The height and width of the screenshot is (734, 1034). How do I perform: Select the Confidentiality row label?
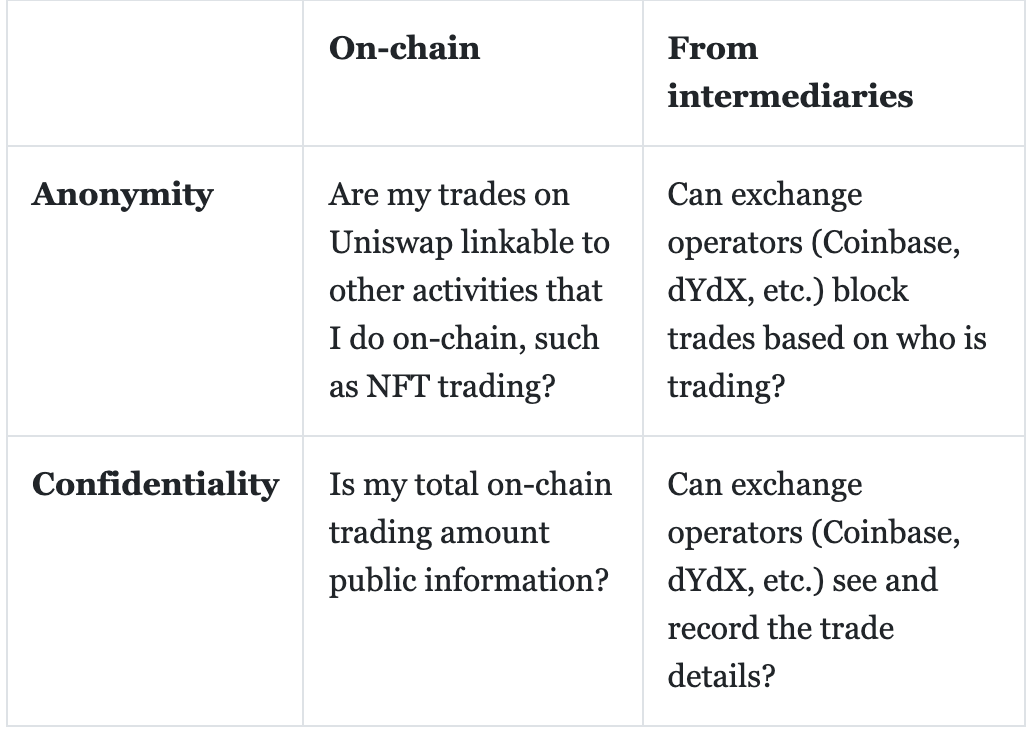pyautogui.click(x=156, y=485)
